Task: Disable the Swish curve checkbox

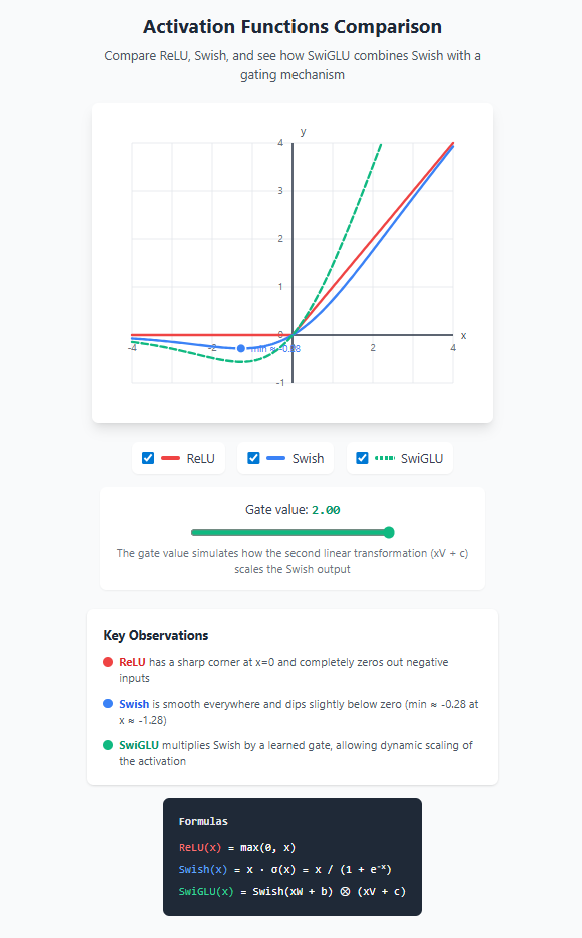Action: click(253, 458)
